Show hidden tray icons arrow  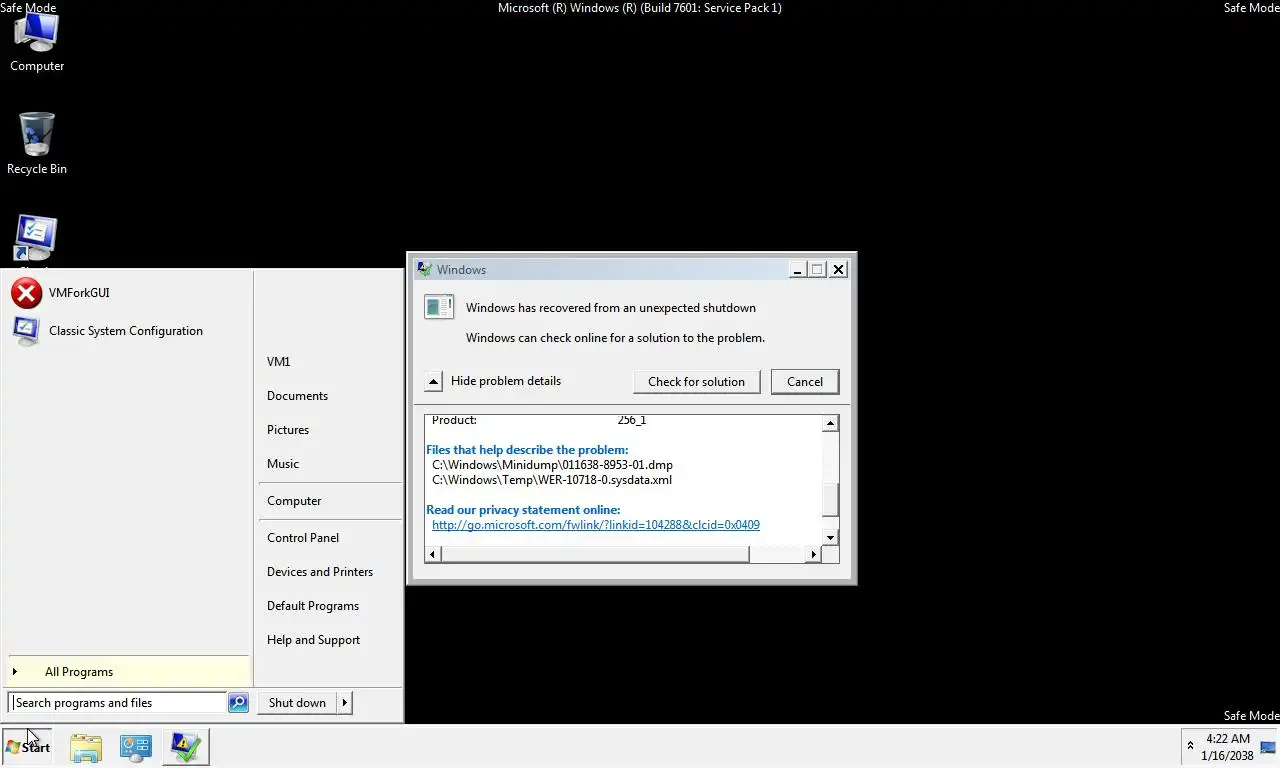pos(1190,747)
